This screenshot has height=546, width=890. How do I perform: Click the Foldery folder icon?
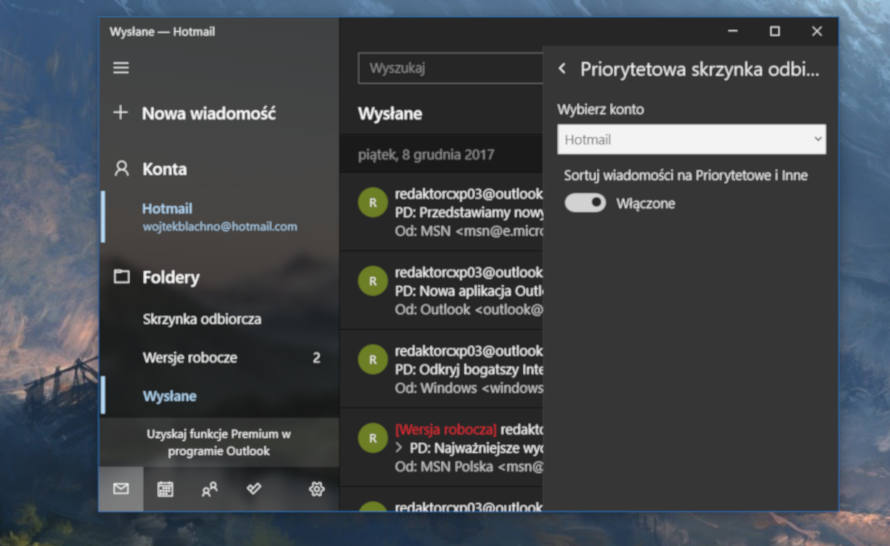(x=121, y=277)
